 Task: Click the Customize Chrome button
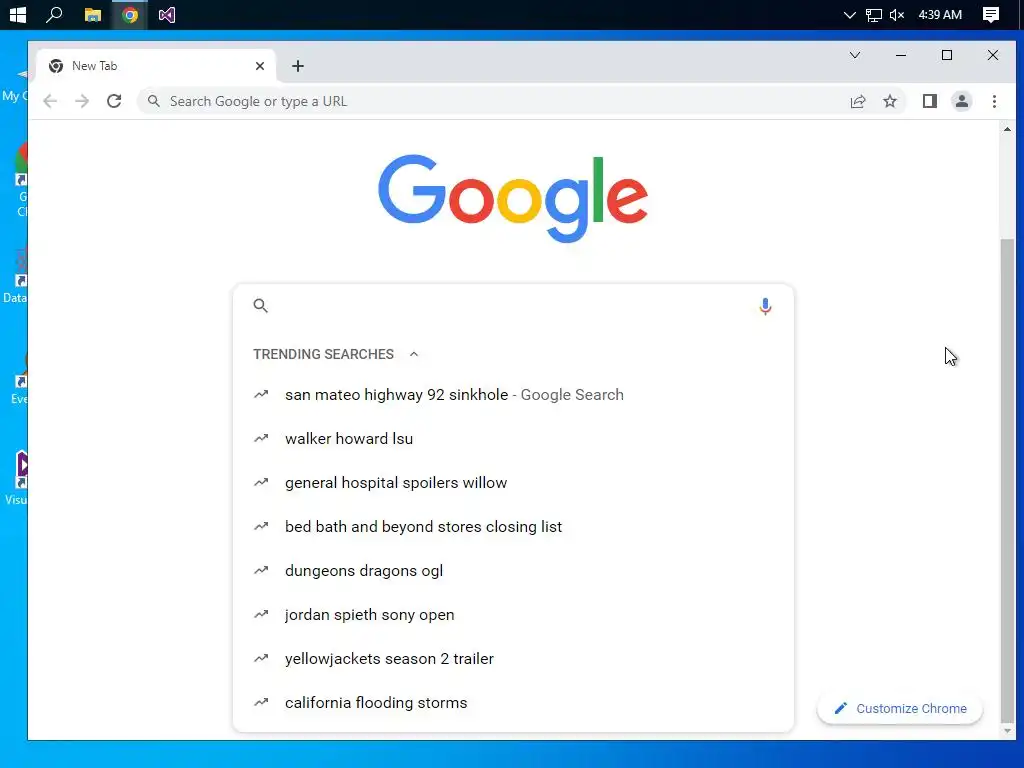(x=900, y=709)
